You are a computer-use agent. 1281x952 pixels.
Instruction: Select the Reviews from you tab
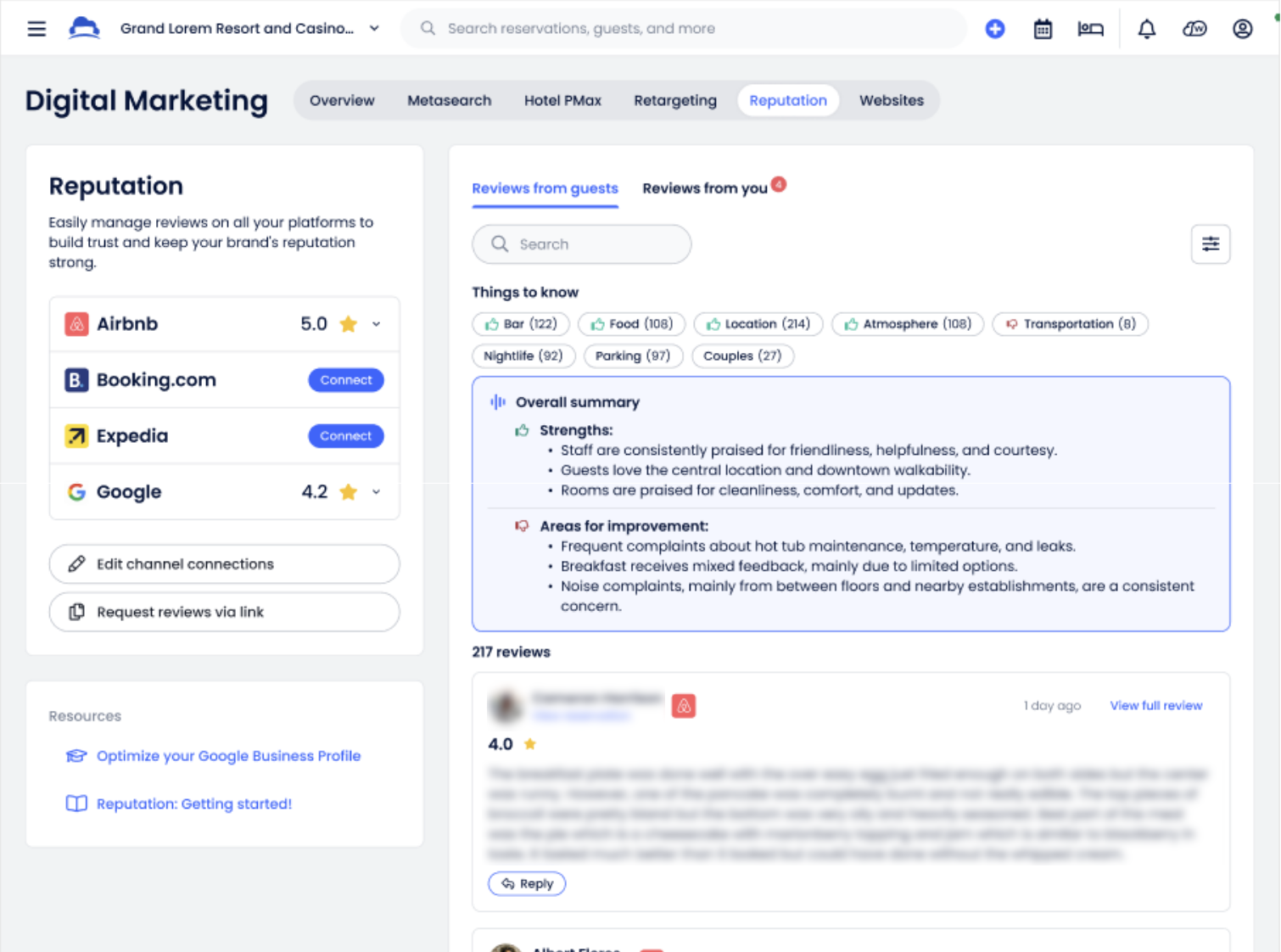(704, 188)
